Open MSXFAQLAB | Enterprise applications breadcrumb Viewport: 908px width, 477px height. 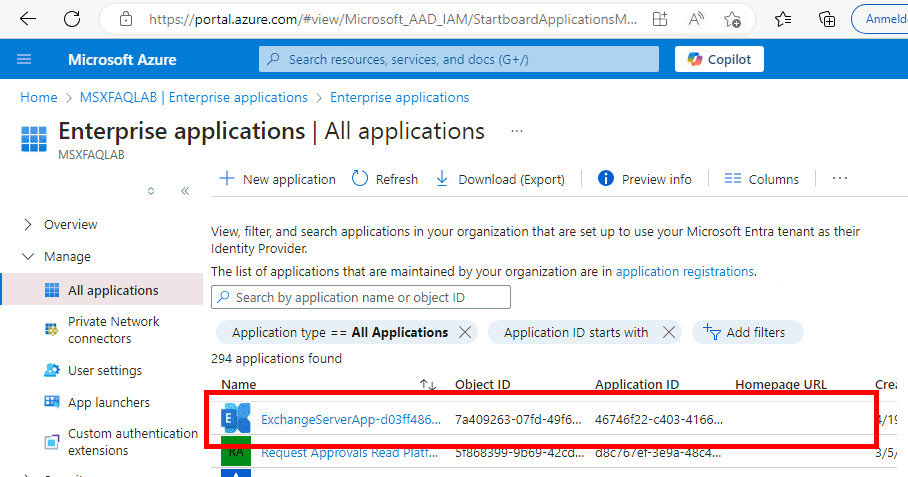[193, 97]
